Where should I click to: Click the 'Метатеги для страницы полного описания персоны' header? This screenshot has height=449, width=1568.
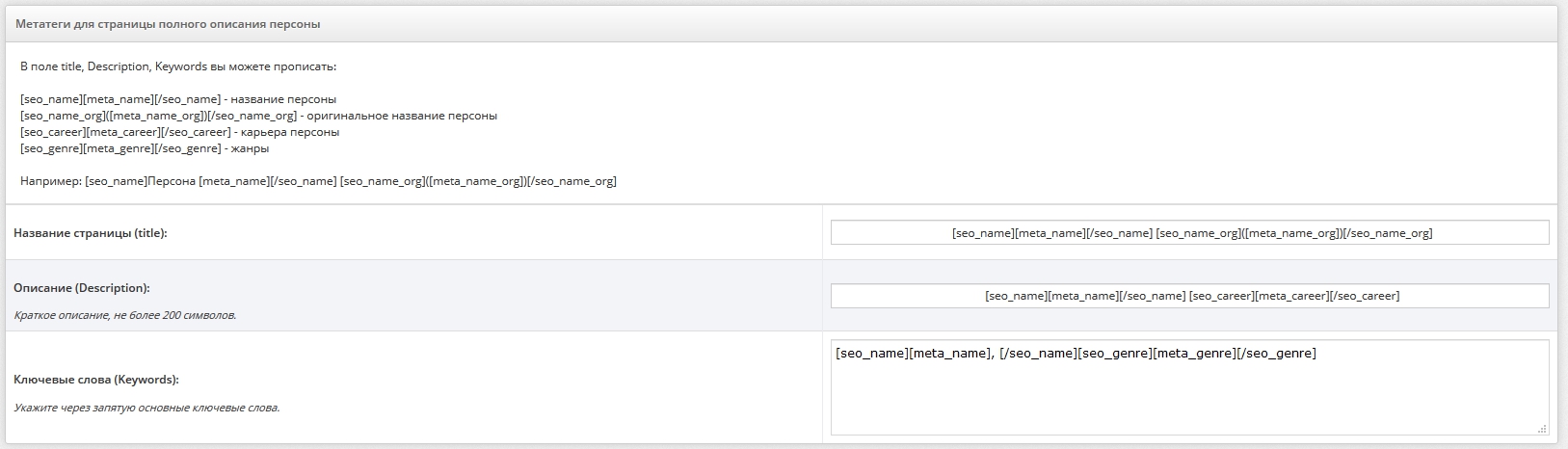[168, 24]
